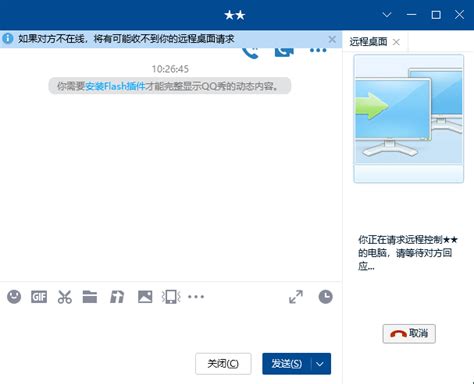Open the emoji picker in the chat toolbar
Image resolution: width=474 pixels, height=384 pixels.
tap(14, 297)
